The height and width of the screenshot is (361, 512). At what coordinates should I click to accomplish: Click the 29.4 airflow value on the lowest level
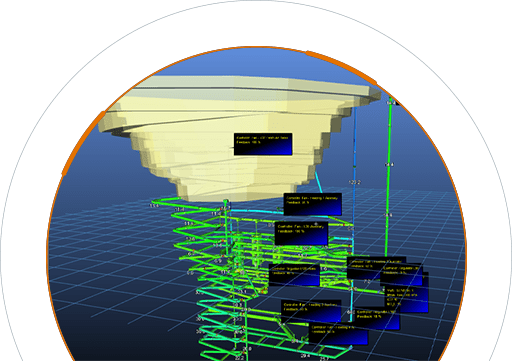pos(305,356)
